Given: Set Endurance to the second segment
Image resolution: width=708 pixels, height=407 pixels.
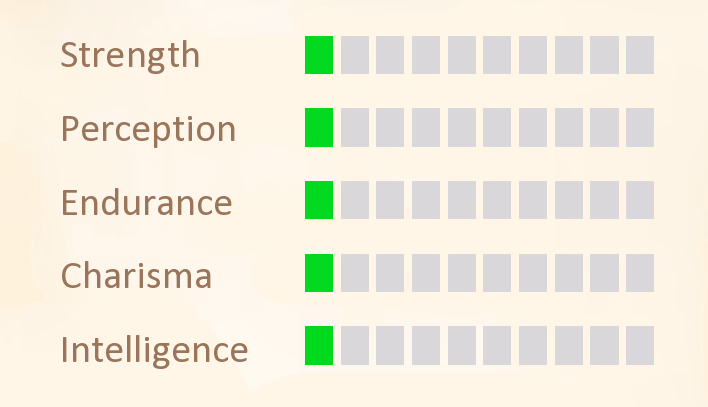Looking at the screenshot, I should click(354, 200).
